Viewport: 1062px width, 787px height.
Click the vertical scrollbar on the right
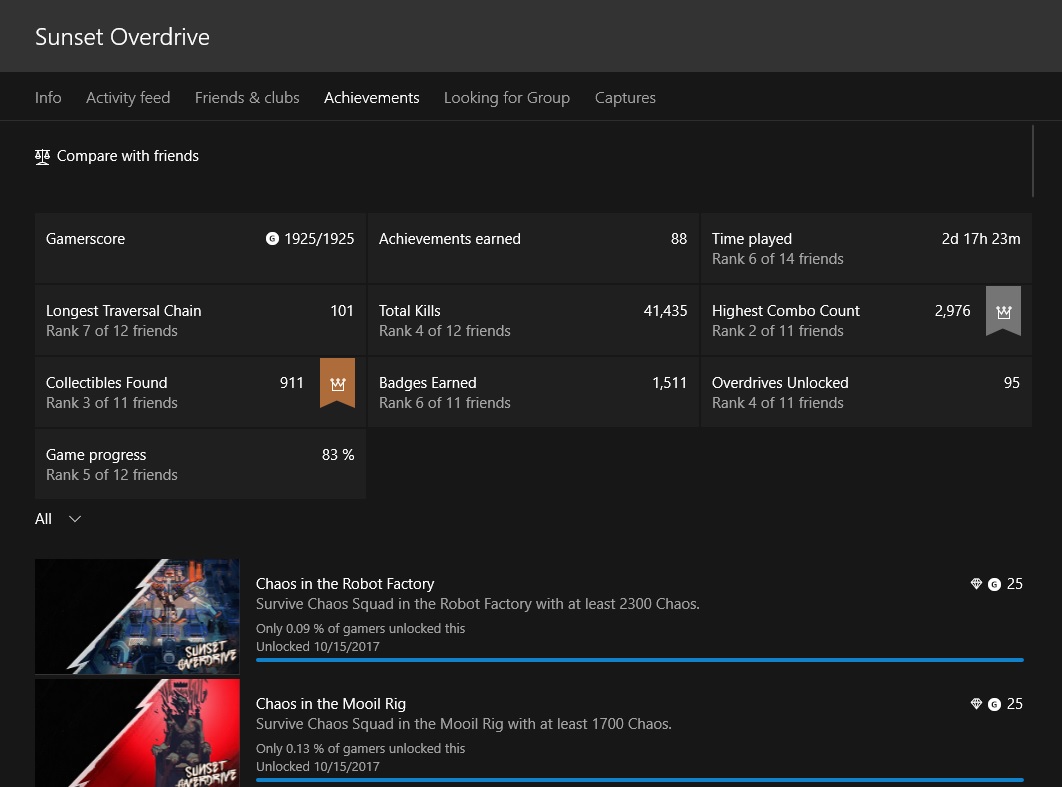[1033, 160]
